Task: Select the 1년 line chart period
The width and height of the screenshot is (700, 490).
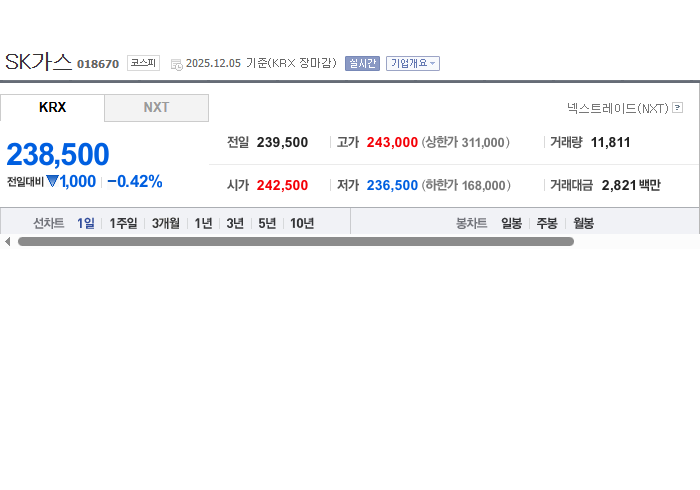Action: tap(203, 223)
